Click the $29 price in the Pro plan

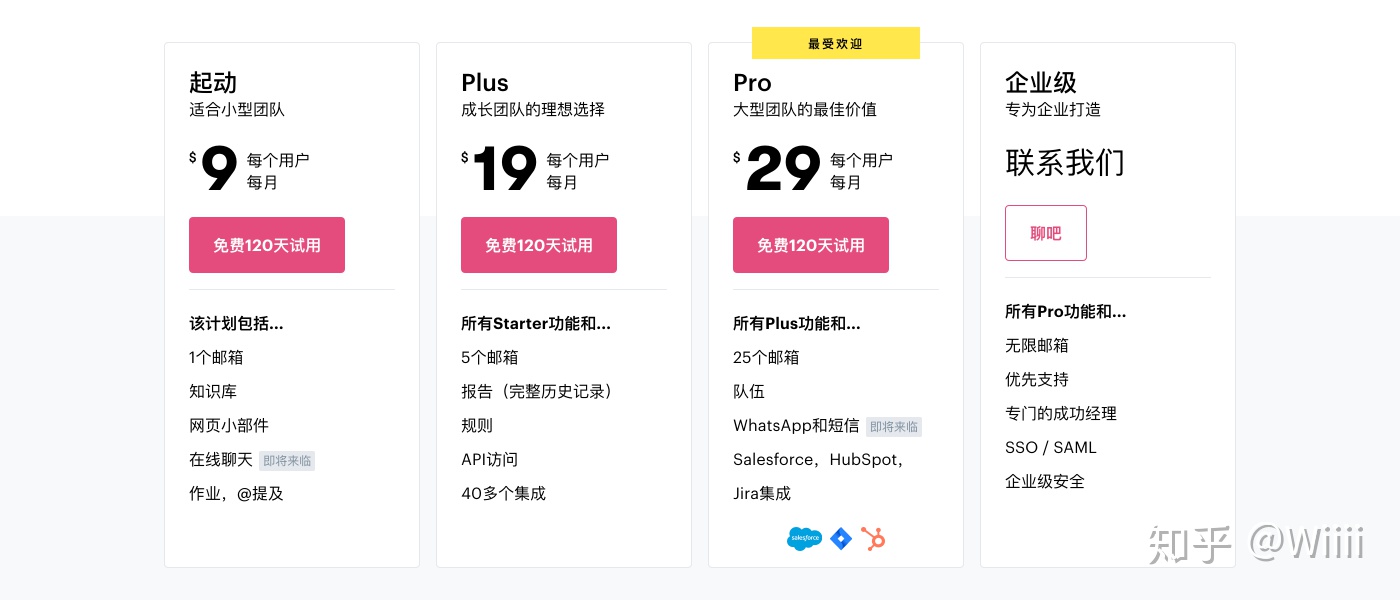point(777,169)
